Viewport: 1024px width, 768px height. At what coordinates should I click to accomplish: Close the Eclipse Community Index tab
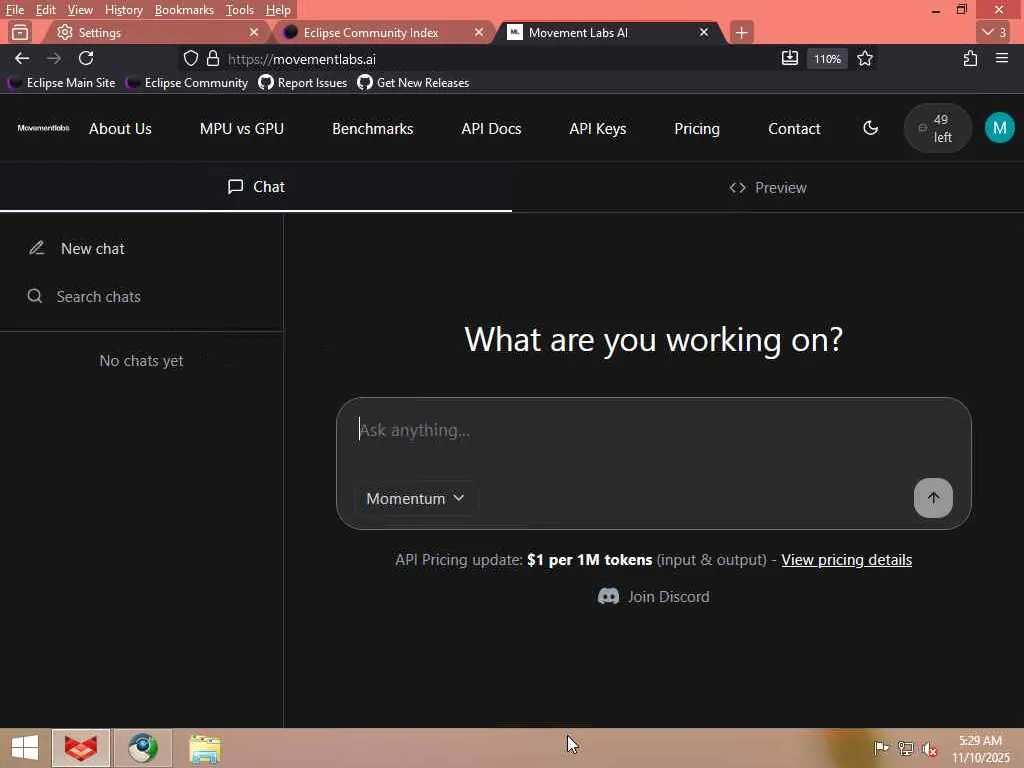point(479,32)
